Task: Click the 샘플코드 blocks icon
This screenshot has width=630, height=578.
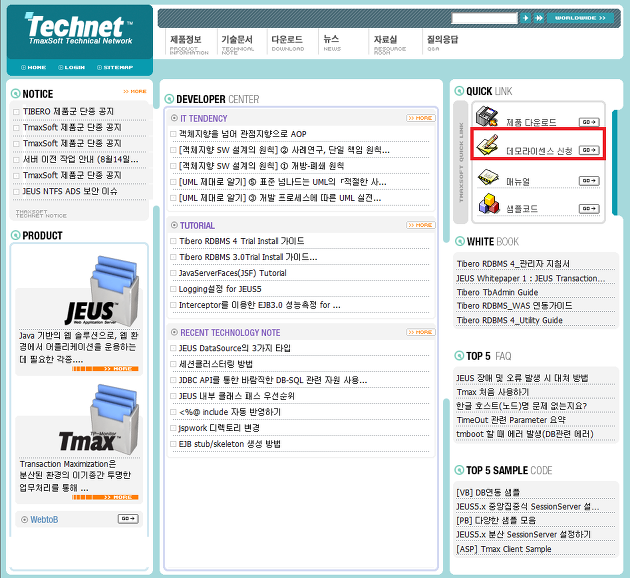Action: (489, 204)
